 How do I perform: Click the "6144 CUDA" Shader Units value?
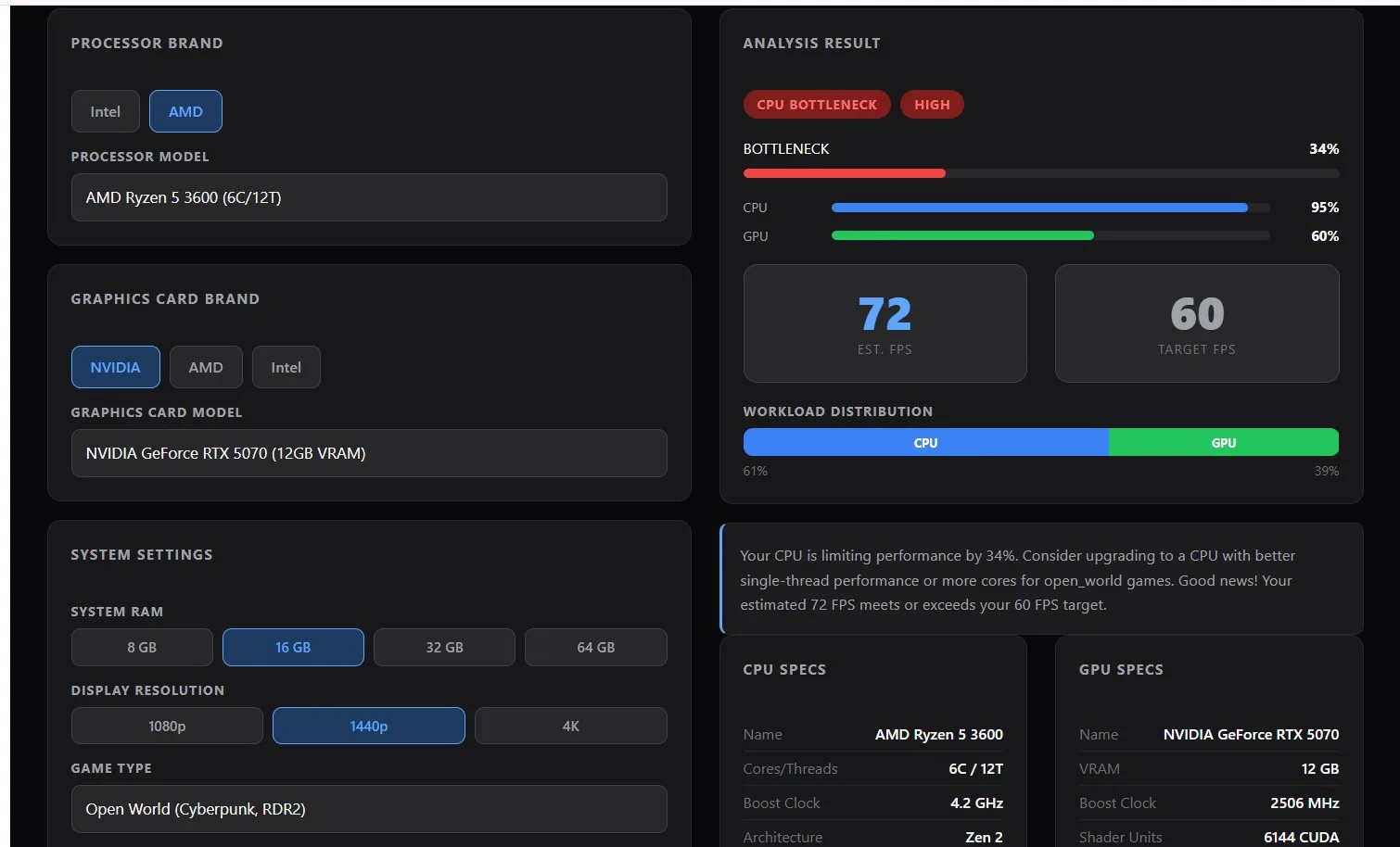1302,837
